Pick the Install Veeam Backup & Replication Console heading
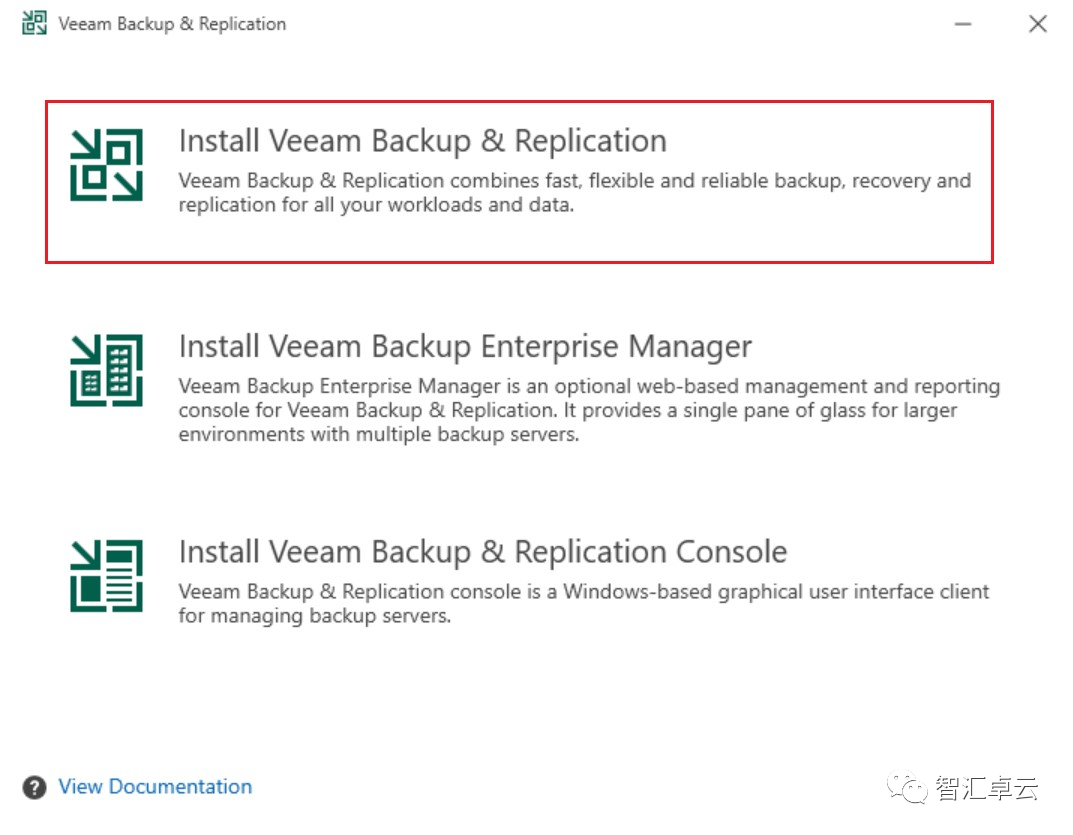Viewport: 1073px width, 835px height. click(483, 552)
